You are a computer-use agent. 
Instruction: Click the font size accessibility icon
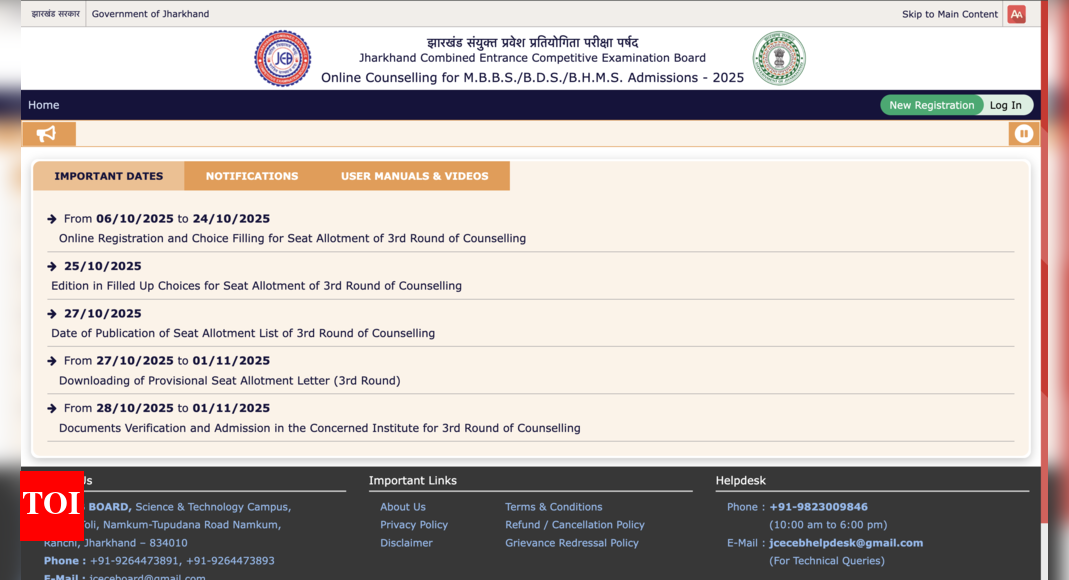click(1016, 14)
